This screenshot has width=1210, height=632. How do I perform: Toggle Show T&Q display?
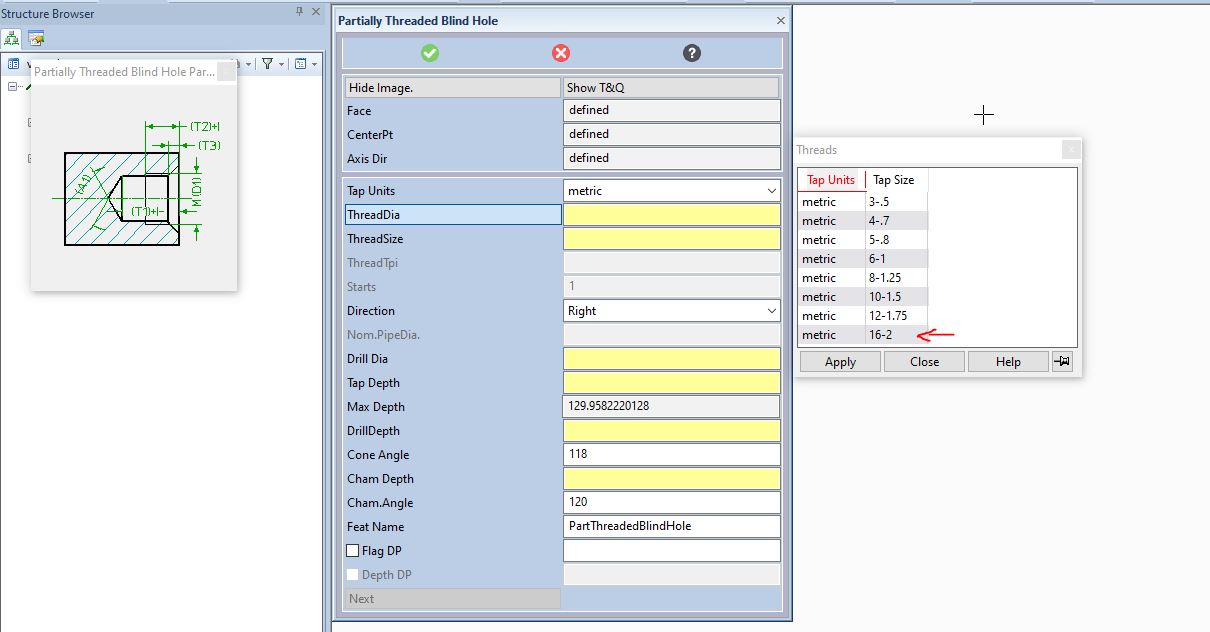pos(671,87)
